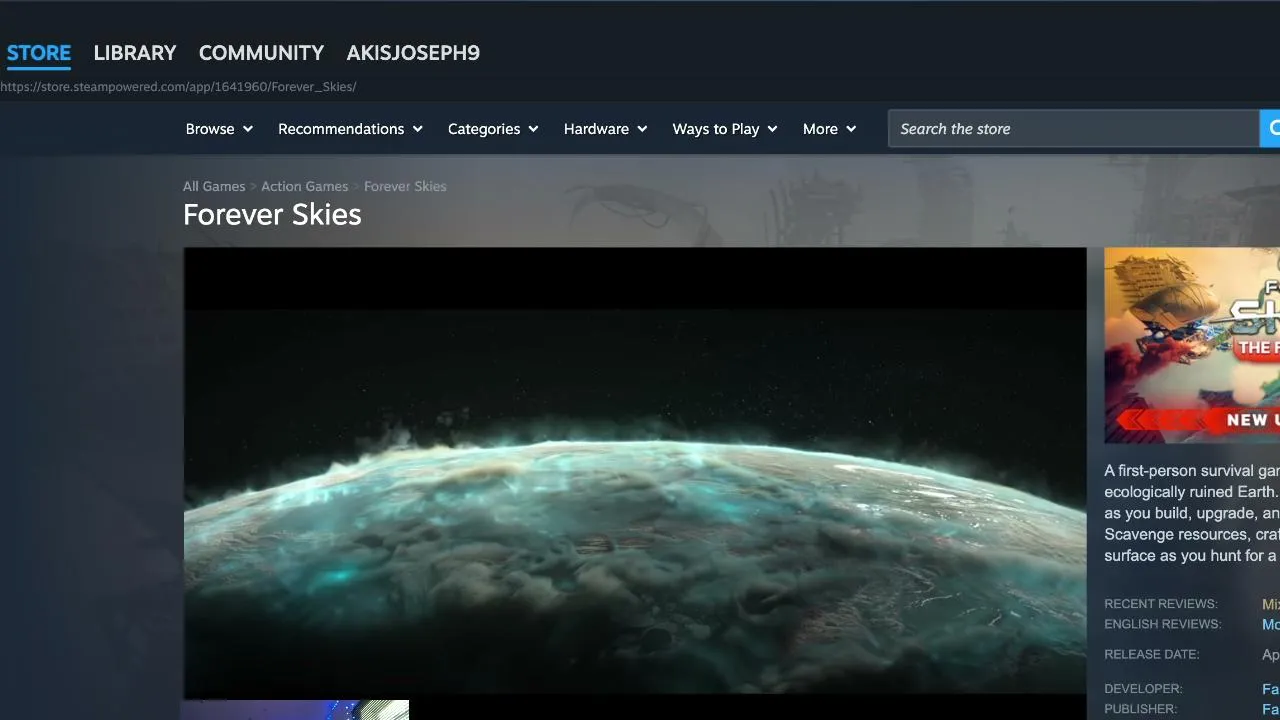Click the blue search magnifier button
Image resolution: width=1280 pixels, height=720 pixels.
pos(1270,129)
